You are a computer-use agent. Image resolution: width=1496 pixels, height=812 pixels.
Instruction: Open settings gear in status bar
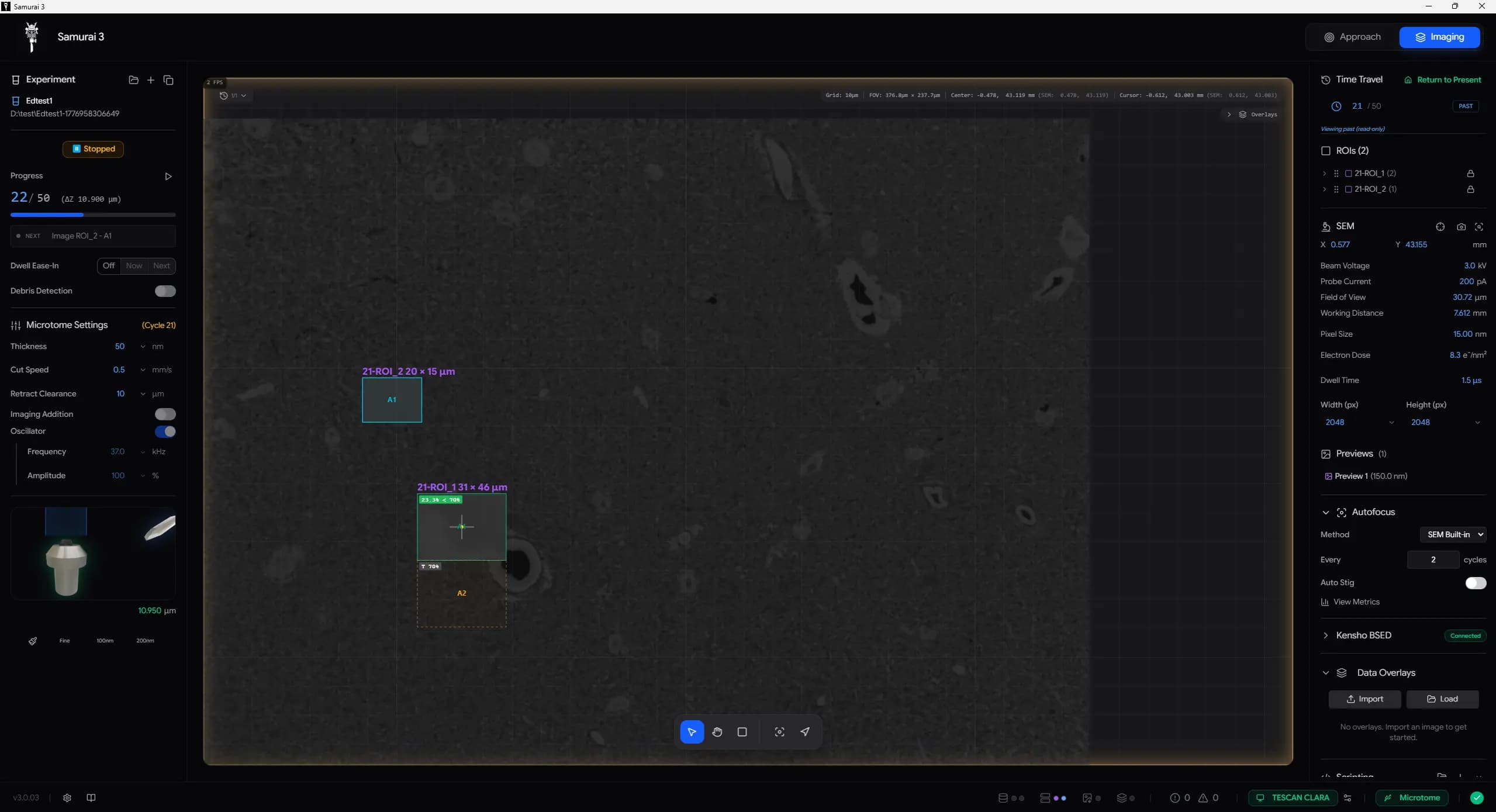click(67, 797)
